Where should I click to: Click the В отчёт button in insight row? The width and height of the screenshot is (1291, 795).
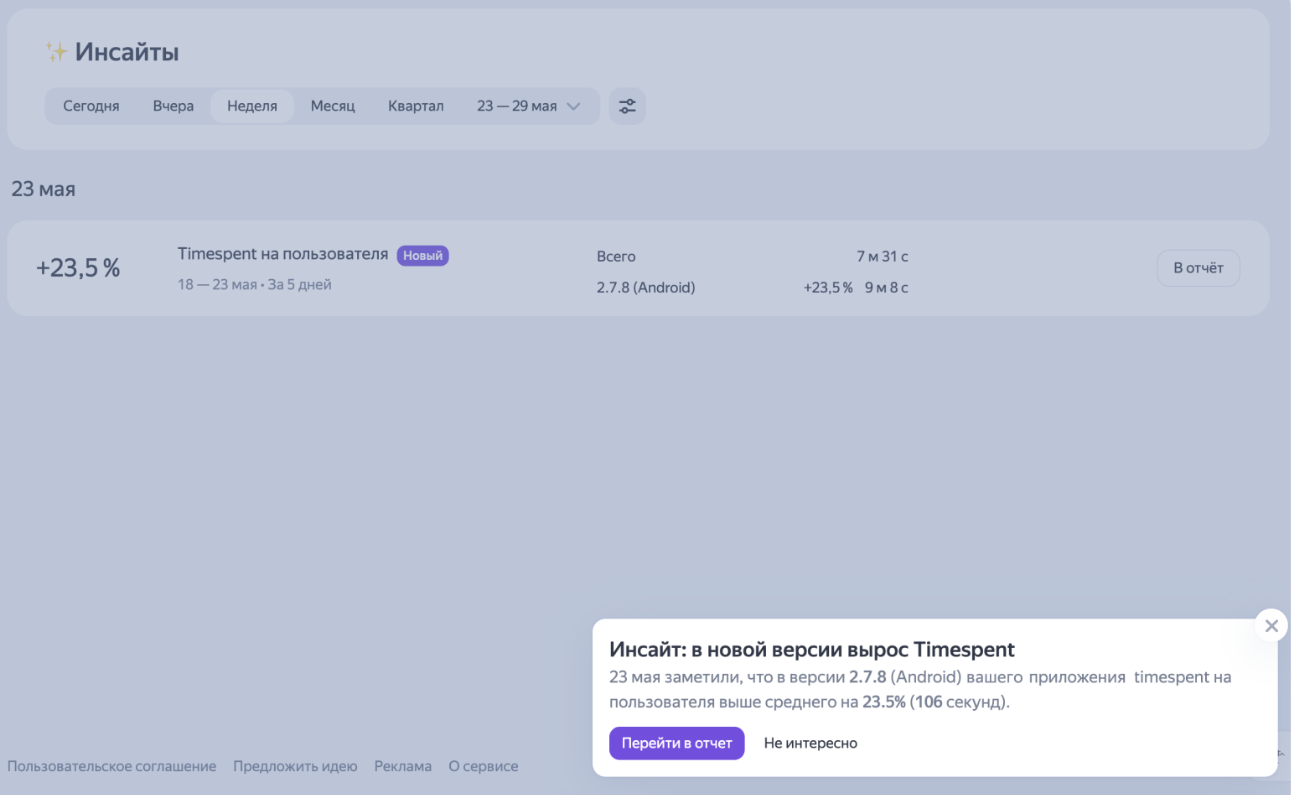pyautogui.click(x=1198, y=268)
